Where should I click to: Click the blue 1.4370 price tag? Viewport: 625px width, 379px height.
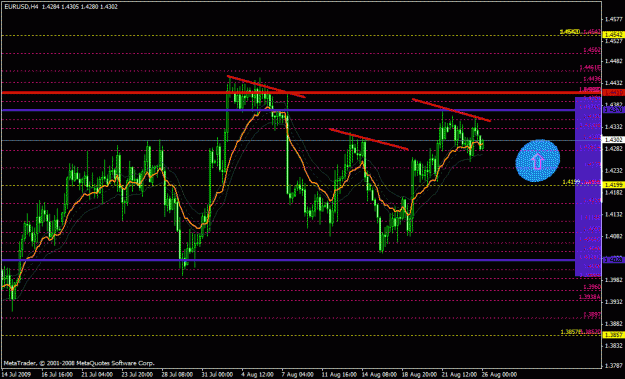613,110
